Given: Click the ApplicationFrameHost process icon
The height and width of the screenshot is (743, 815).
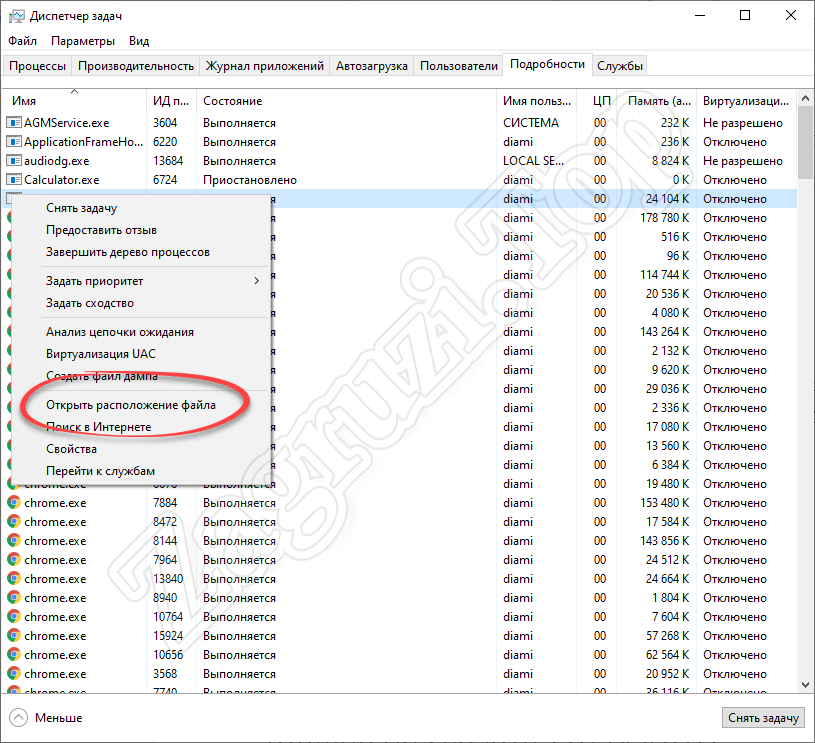Looking at the screenshot, I should click(x=14, y=142).
